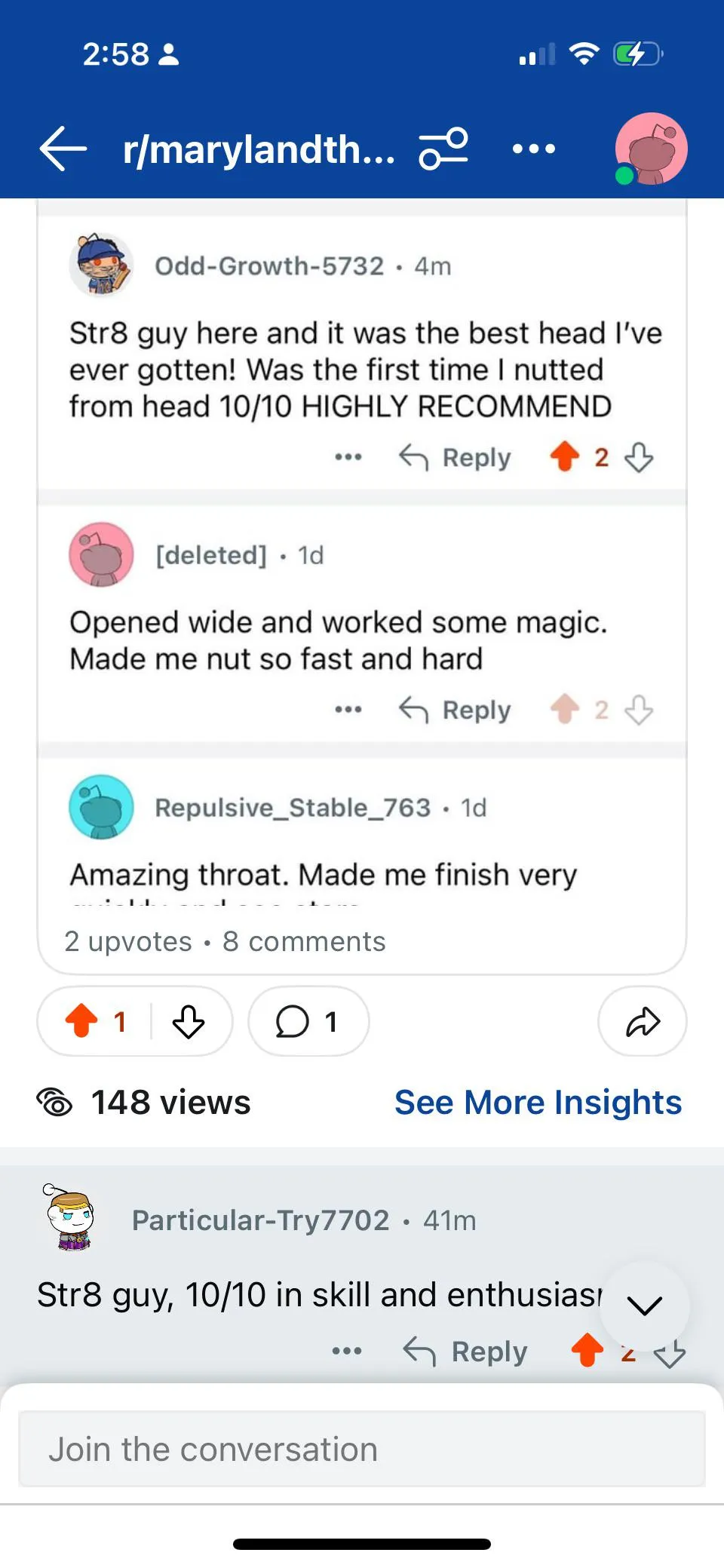The width and height of the screenshot is (724, 1568).
Task: Downvote Odd-Growth-5732's comment
Action: [x=639, y=457]
